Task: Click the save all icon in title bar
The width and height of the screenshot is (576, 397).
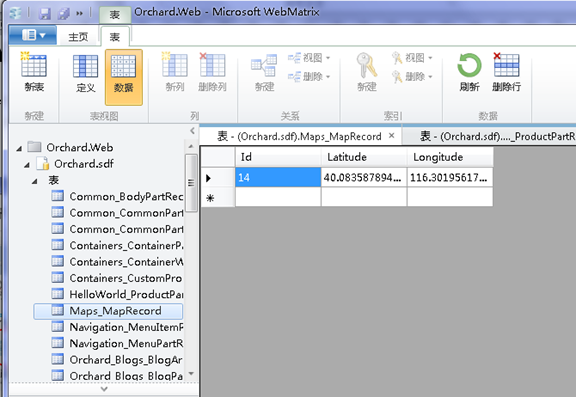Action: [x=63, y=14]
